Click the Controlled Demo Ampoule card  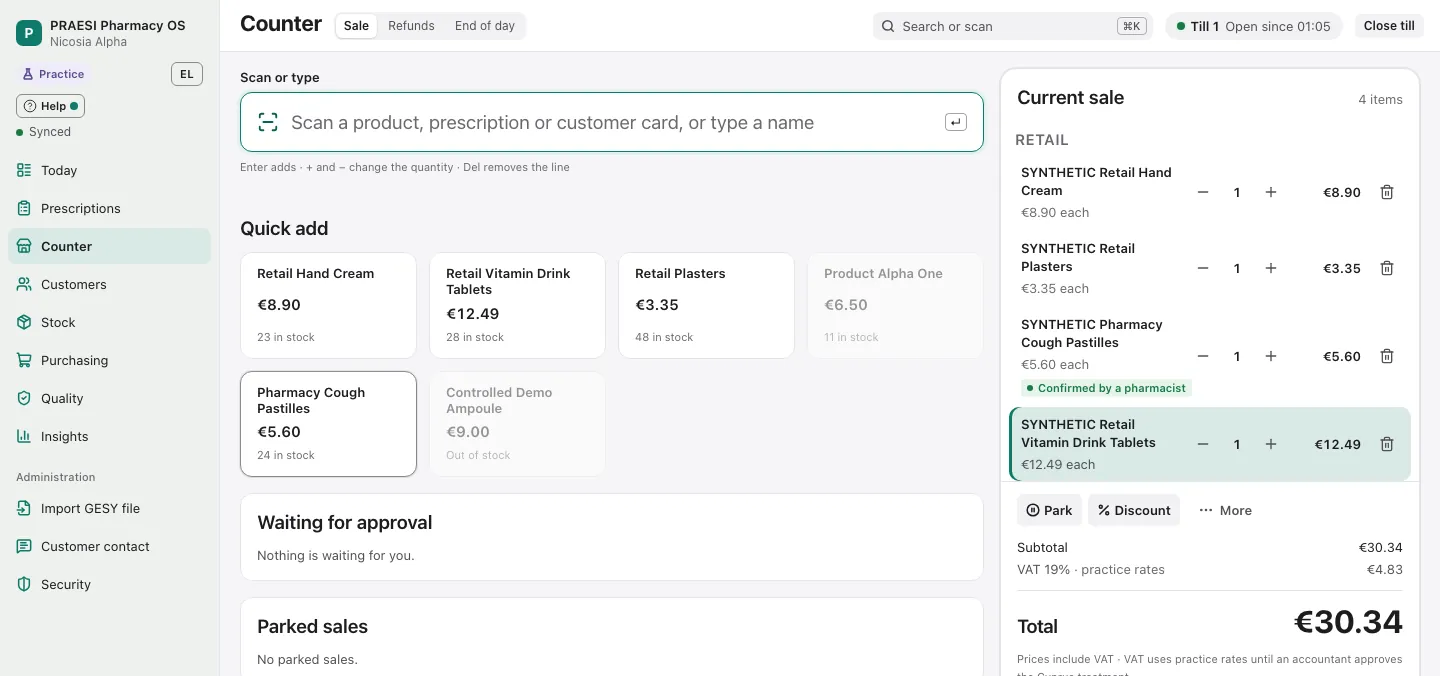(517, 424)
